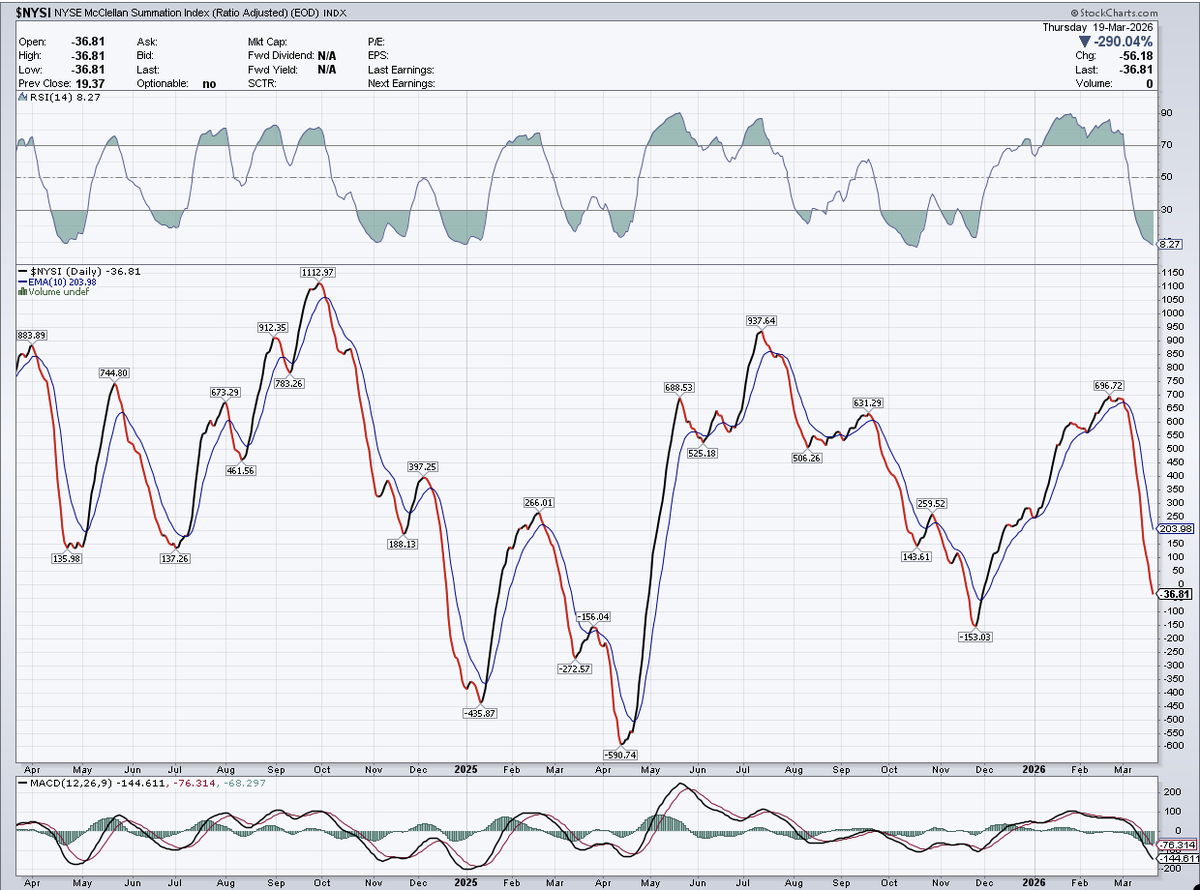Viewport: 1200px width, 890px height.
Task: Click the 883.89 price label
Action: (x=32, y=334)
